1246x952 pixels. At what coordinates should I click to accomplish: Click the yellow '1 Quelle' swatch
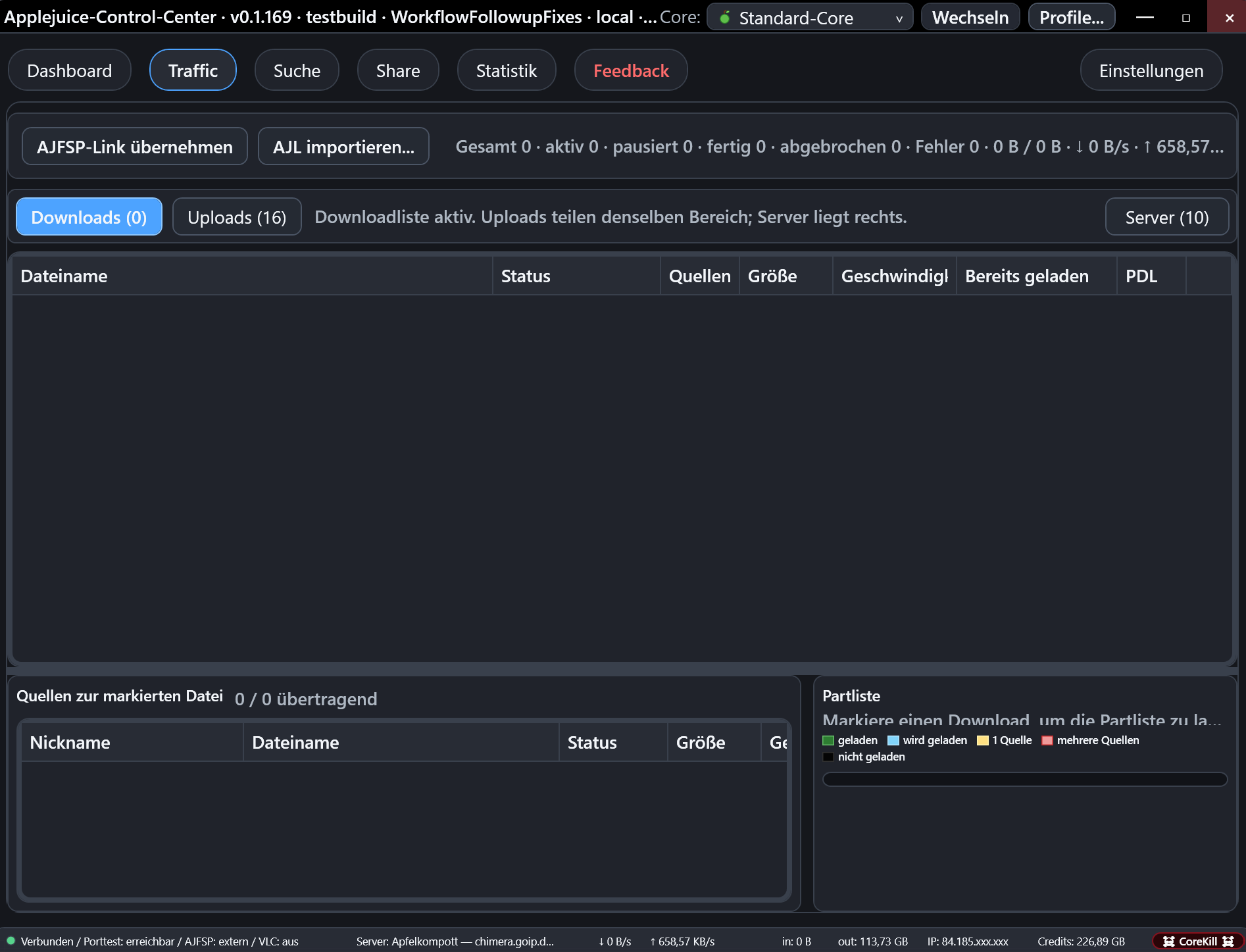pos(983,741)
